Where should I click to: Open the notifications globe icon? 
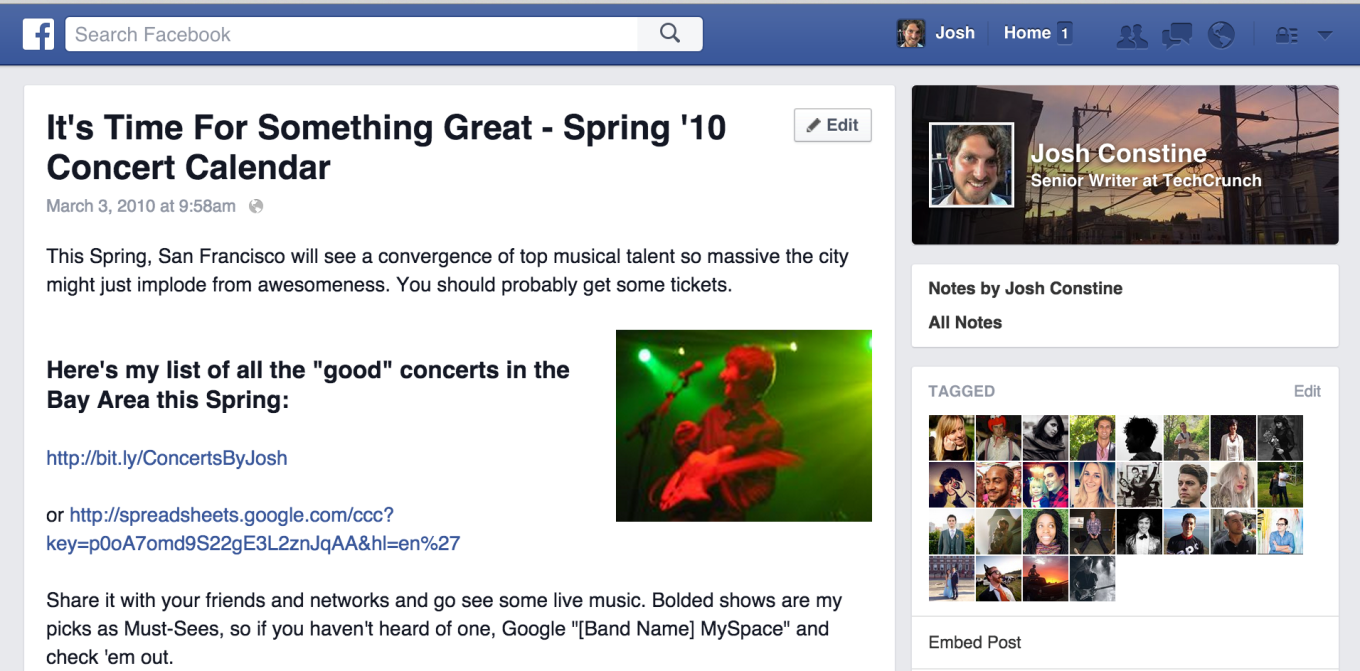pyautogui.click(x=1221, y=35)
